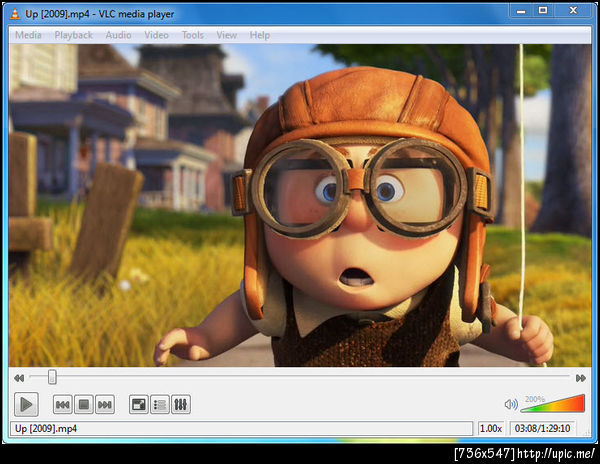This screenshot has height=464, width=600.
Task: Open the Media menu
Action: pos(28,35)
